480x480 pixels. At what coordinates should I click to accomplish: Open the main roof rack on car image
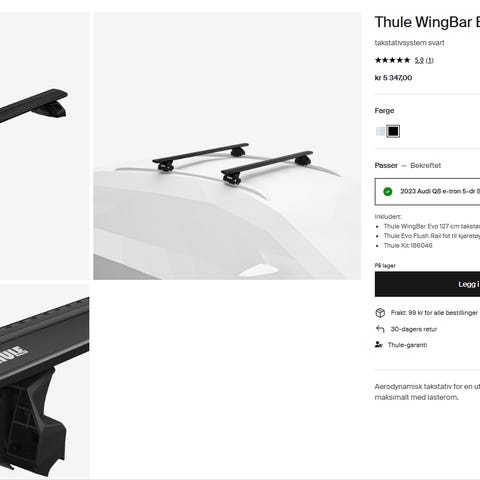click(227, 146)
